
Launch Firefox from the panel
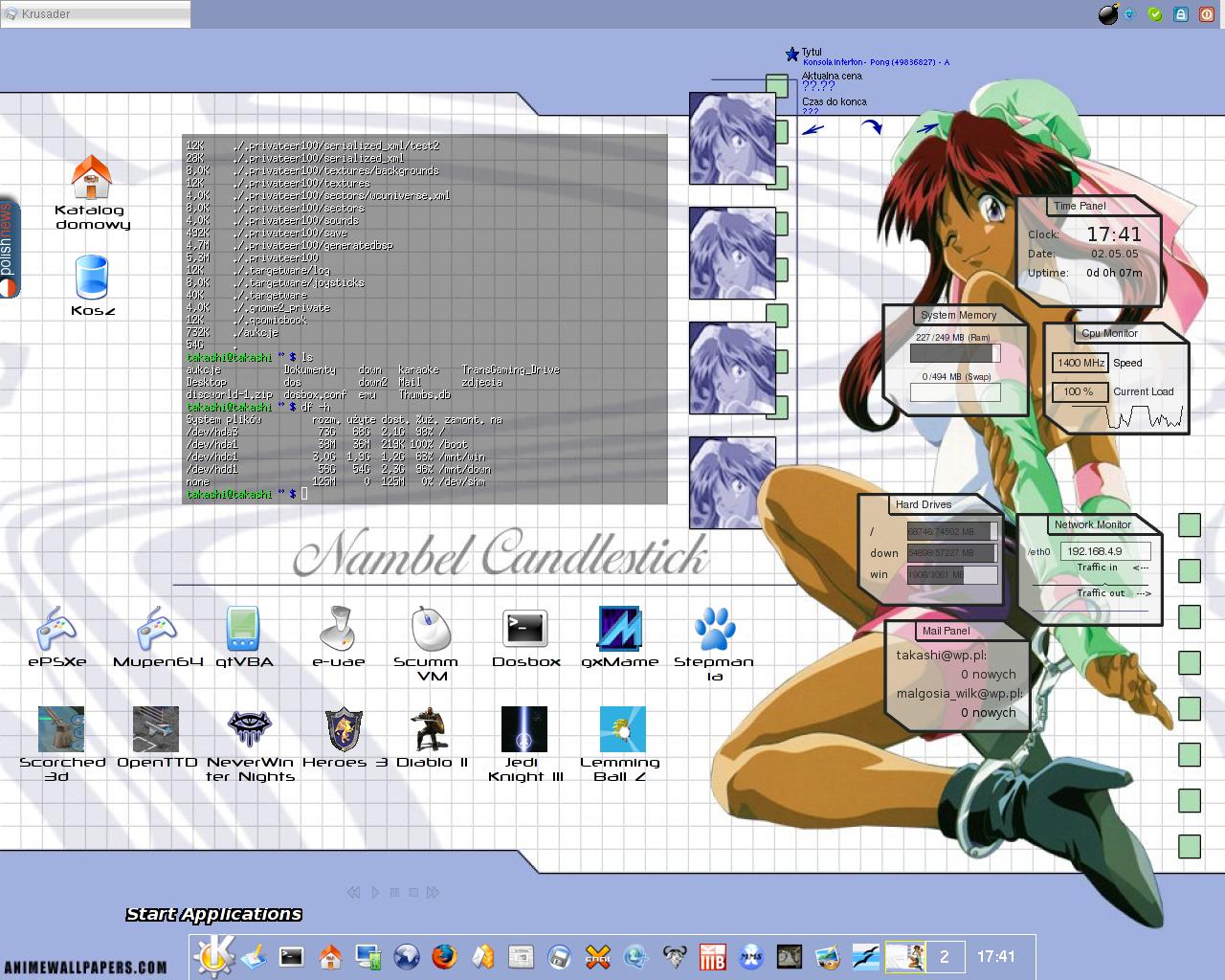pos(444,956)
